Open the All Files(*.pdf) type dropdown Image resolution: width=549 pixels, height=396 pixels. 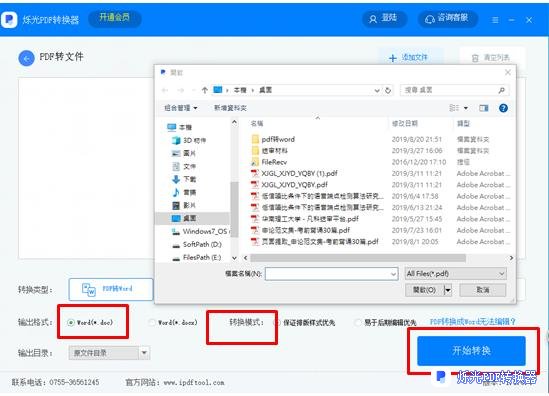455,273
